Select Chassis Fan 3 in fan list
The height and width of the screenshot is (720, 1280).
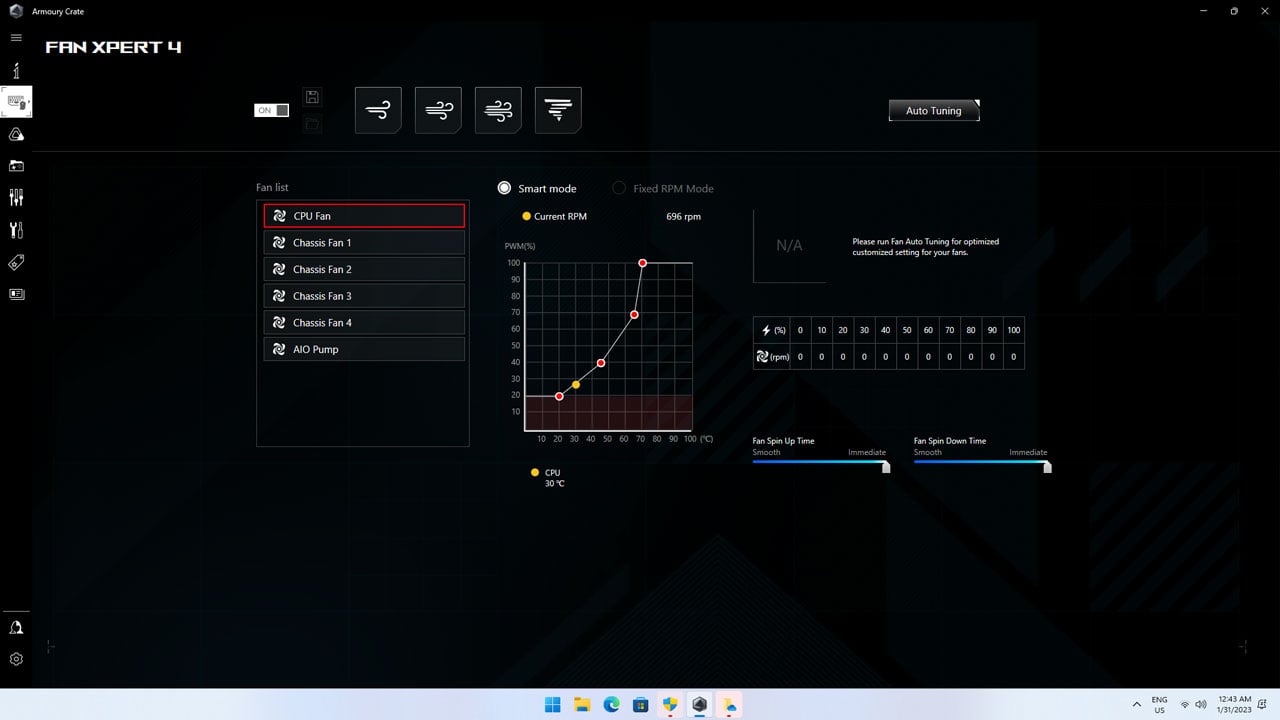coord(364,296)
